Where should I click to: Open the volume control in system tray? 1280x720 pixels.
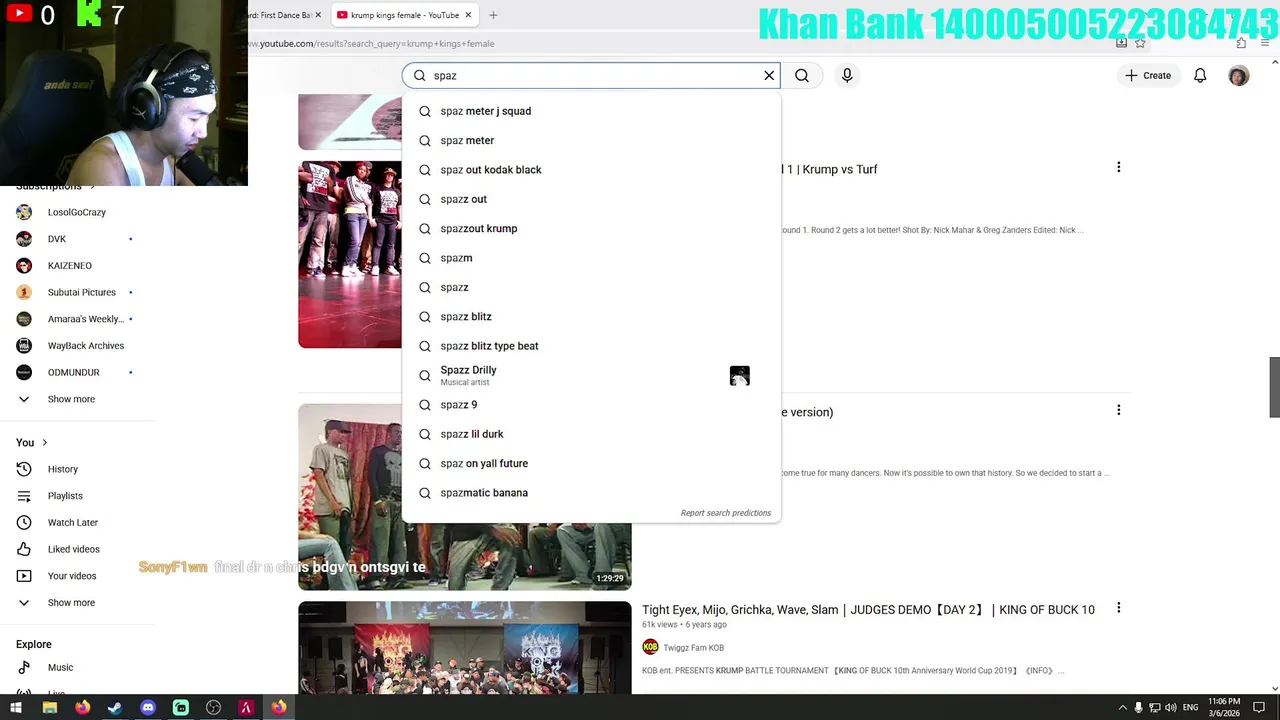point(1170,708)
